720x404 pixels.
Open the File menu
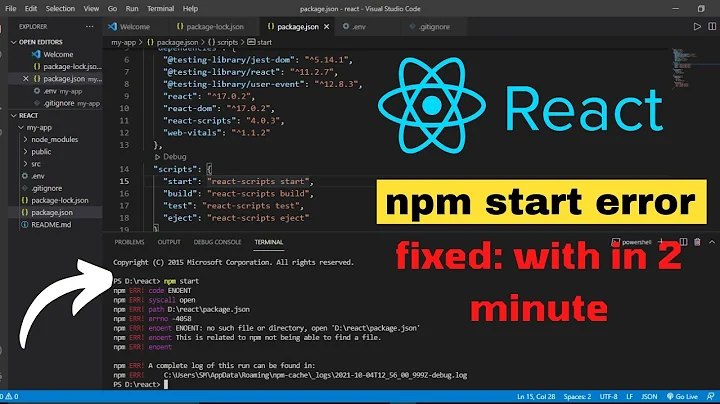10,8
